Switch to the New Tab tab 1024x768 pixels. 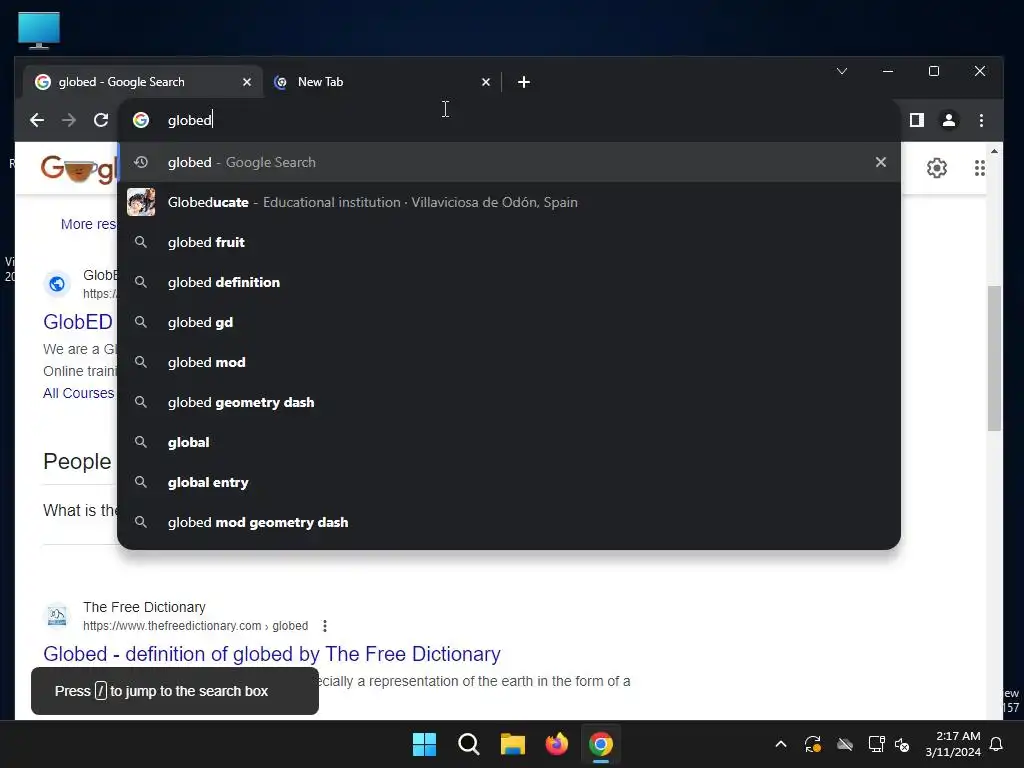click(x=382, y=82)
